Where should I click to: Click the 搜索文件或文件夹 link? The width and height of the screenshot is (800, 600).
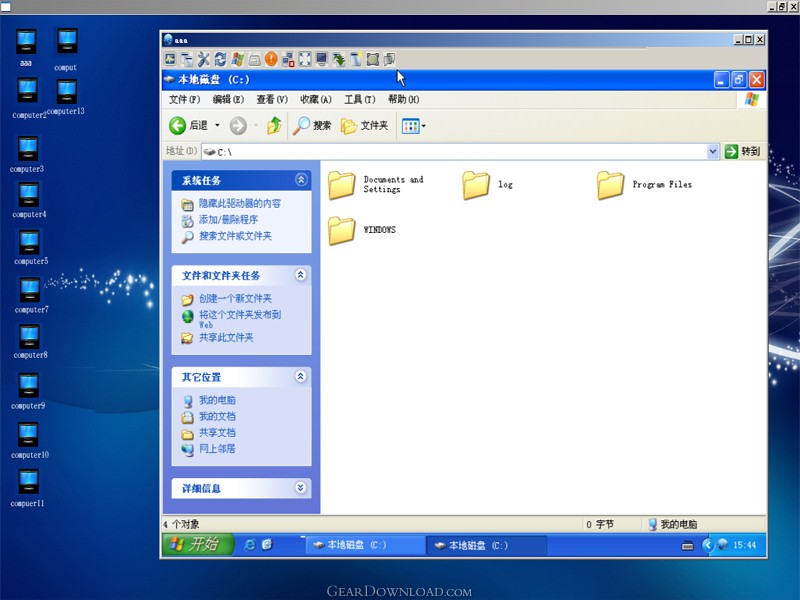(x=235, y=236)
